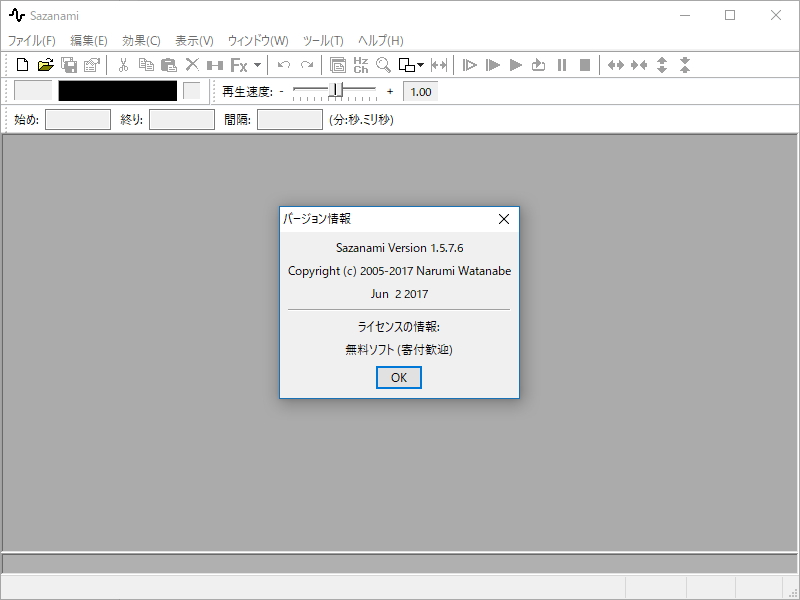Click the 始め input field

pos(78,119)
